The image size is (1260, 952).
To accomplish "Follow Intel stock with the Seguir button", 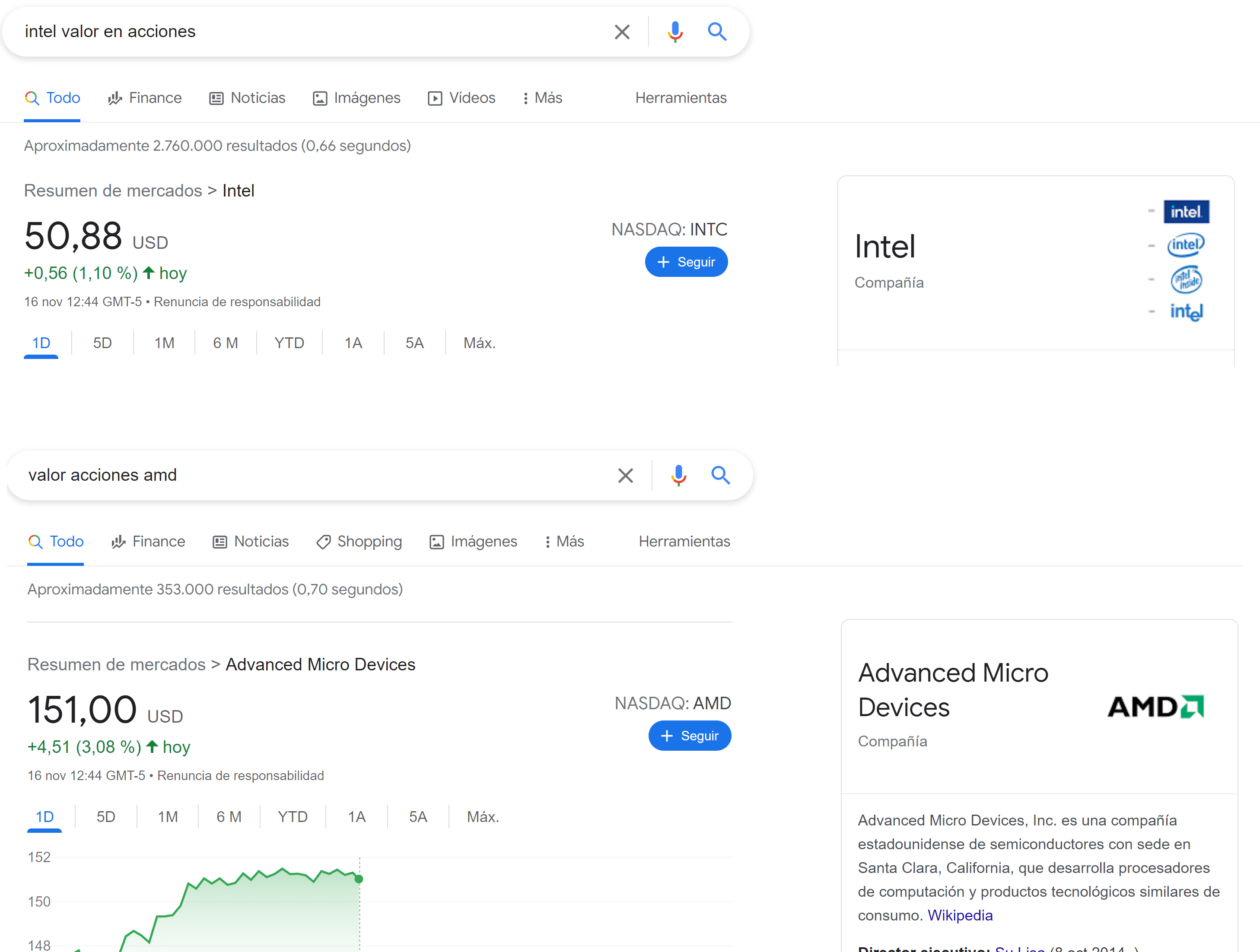I will (686, 262).
